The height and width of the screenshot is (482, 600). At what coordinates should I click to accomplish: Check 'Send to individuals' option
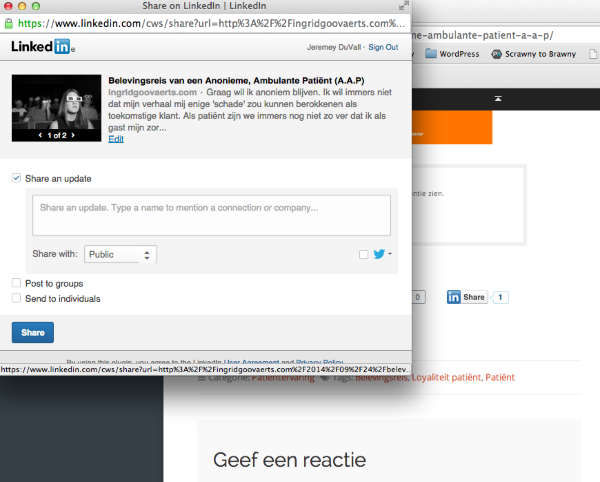[x=16, y=298]
